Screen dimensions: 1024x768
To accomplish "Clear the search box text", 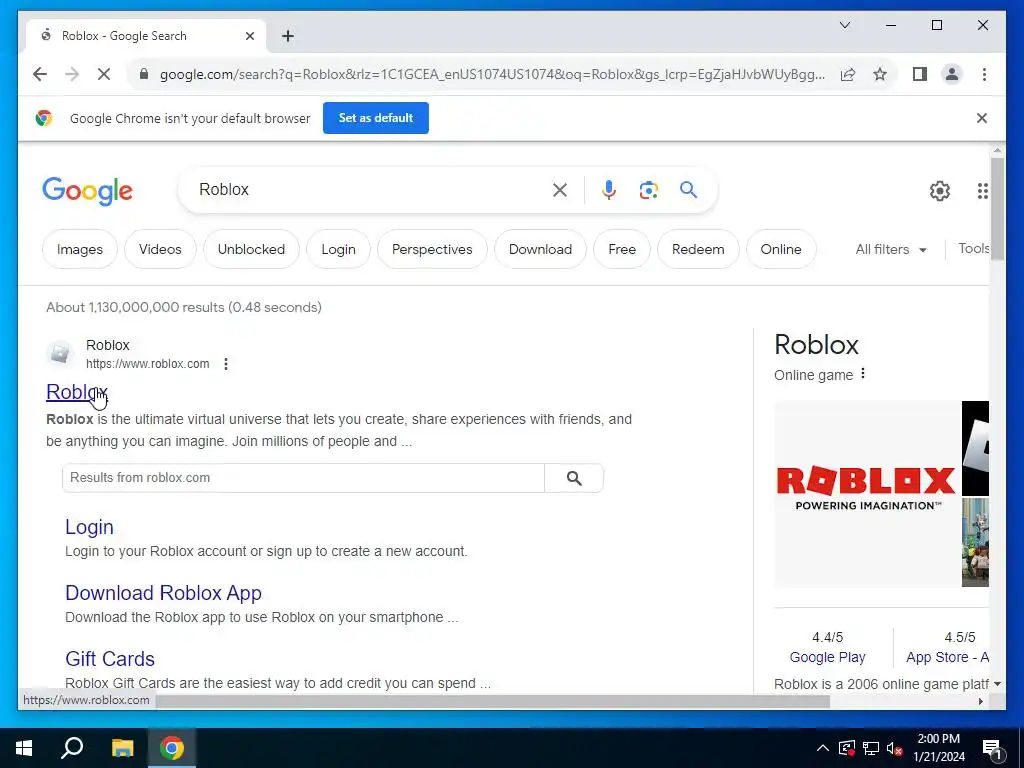I will click(x=560, y=190).
